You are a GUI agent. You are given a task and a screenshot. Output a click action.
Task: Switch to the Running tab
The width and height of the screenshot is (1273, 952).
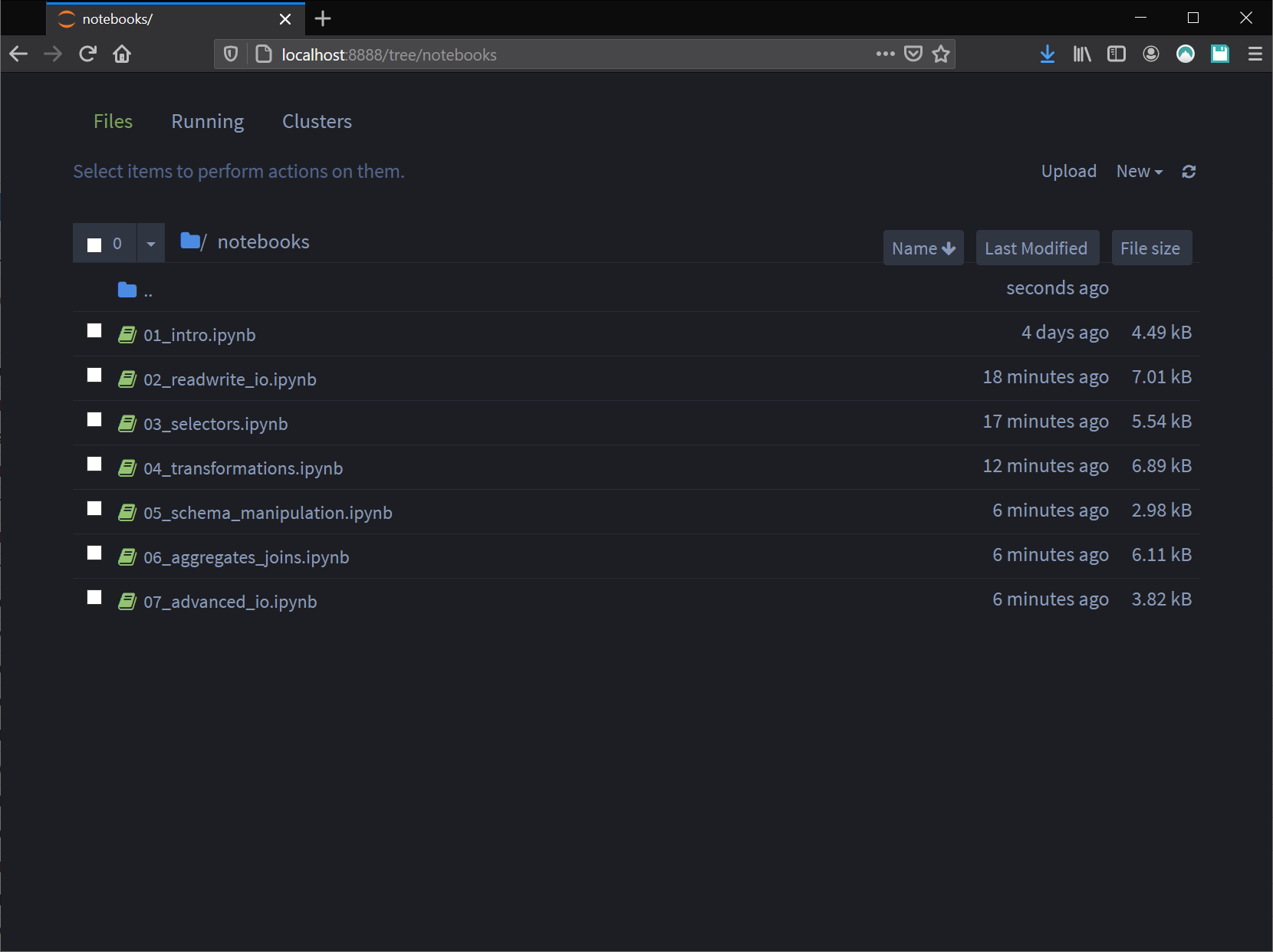click(x=207, y=121)
